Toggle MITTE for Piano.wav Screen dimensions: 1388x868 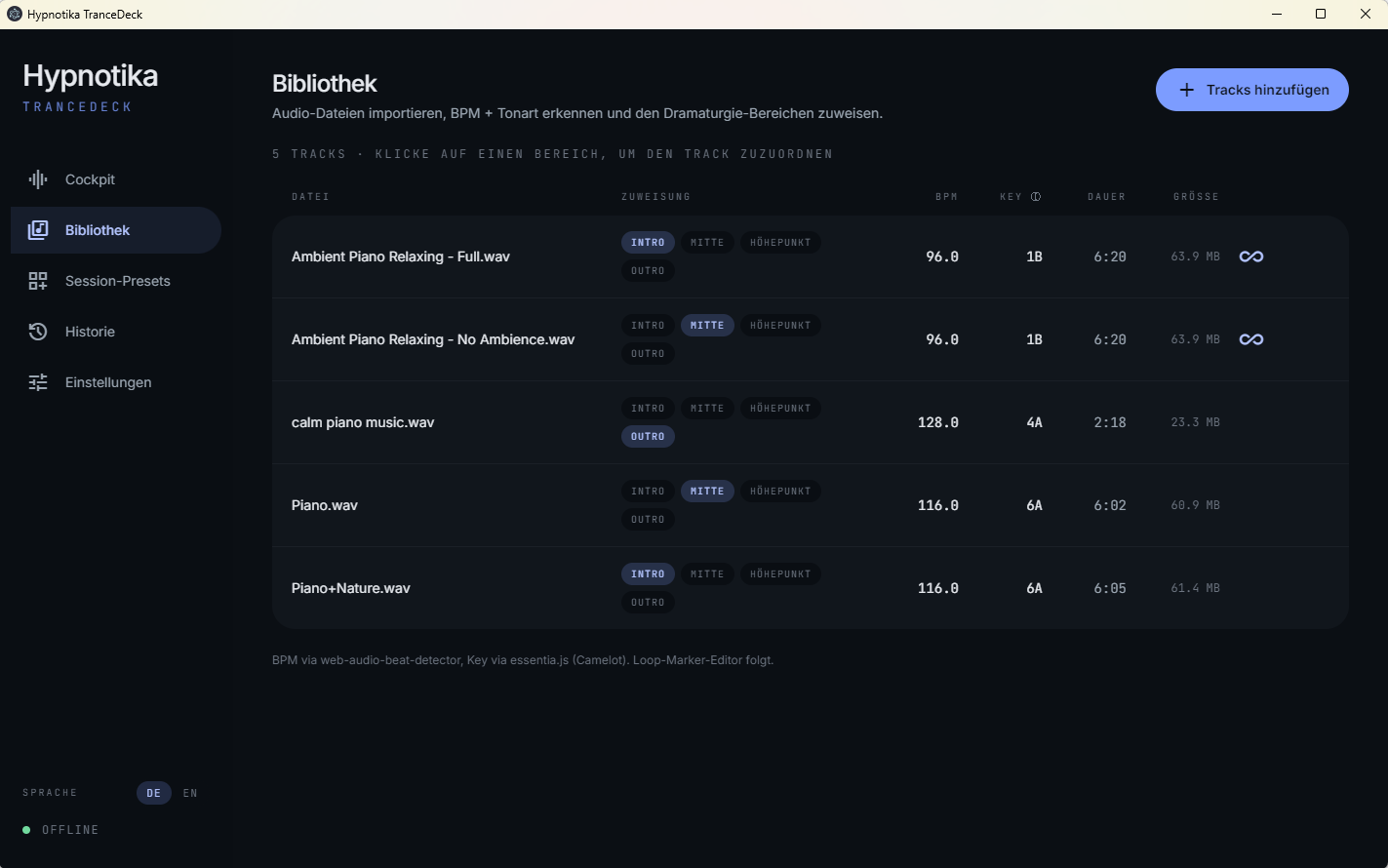[x=707, y=491]
